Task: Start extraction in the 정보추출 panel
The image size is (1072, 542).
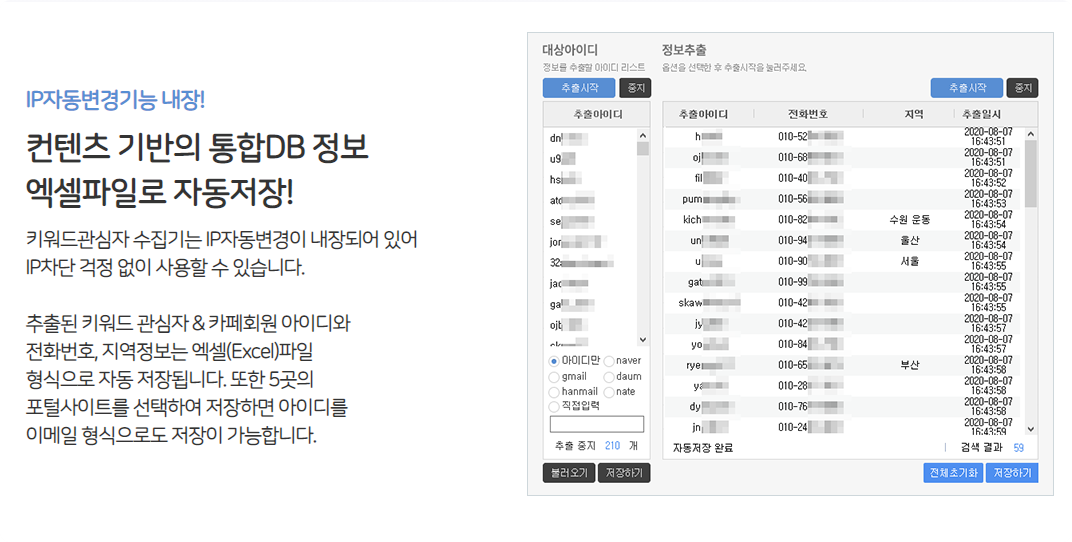Action: pyautogui.click(x=967, y=88)
